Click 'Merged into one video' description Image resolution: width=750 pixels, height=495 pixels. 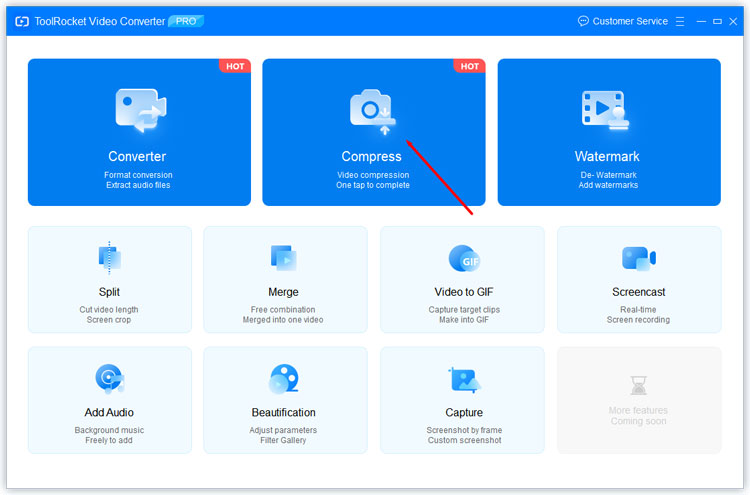pyautogui.click(x=283, y=319)
